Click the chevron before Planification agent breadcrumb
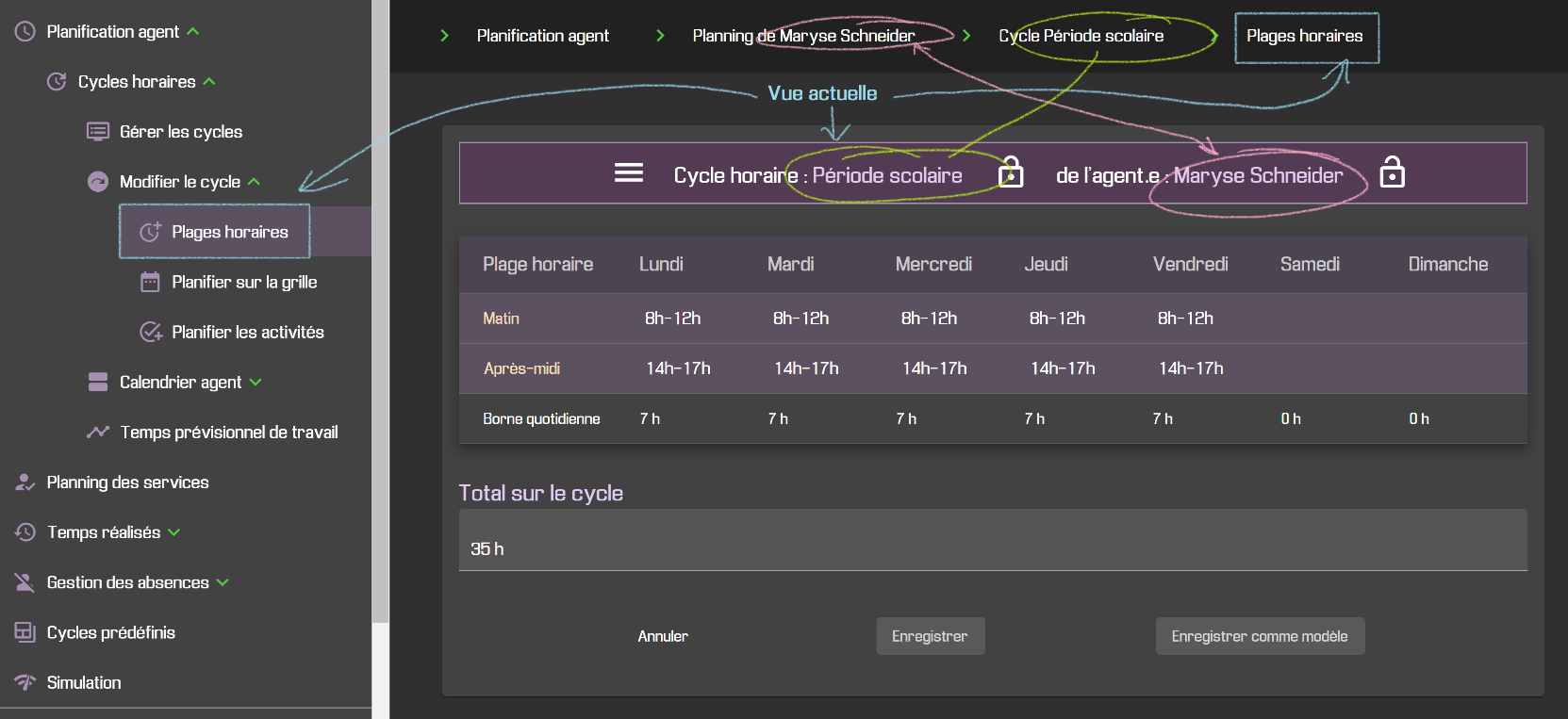The height and width of the screenshot is (719, 1568). coord(444,36)
